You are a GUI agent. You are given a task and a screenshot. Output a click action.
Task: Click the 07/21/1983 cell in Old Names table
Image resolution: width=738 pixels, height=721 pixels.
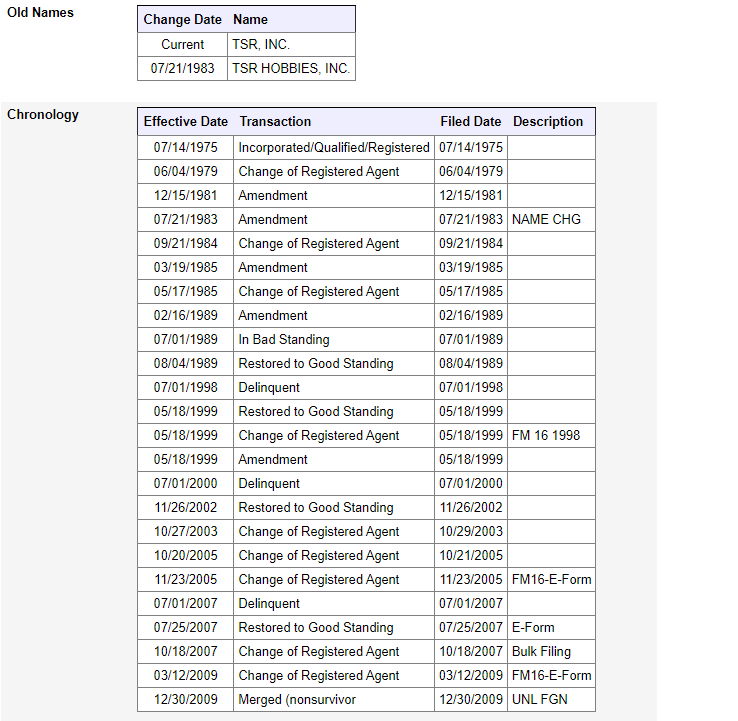coord(183,69)
